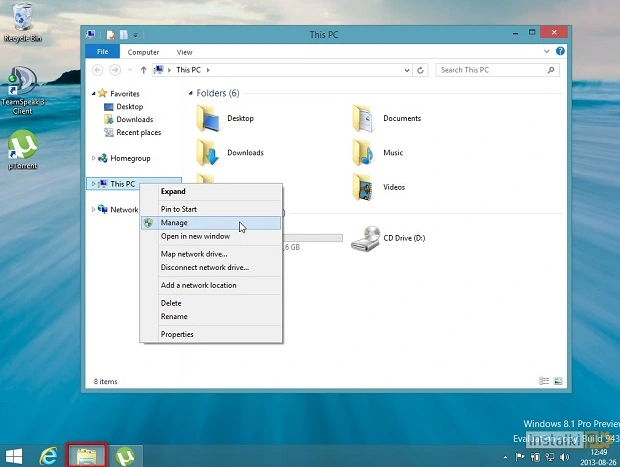The height and width of the screenshot is (467, 620).
Task: Click the Search This PC field
Action: tap(492, 70)
